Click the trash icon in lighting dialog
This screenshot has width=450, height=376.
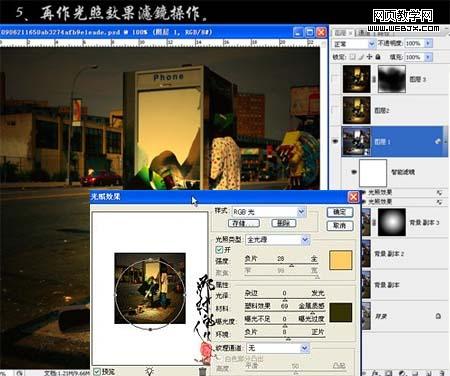coord(202,371)
